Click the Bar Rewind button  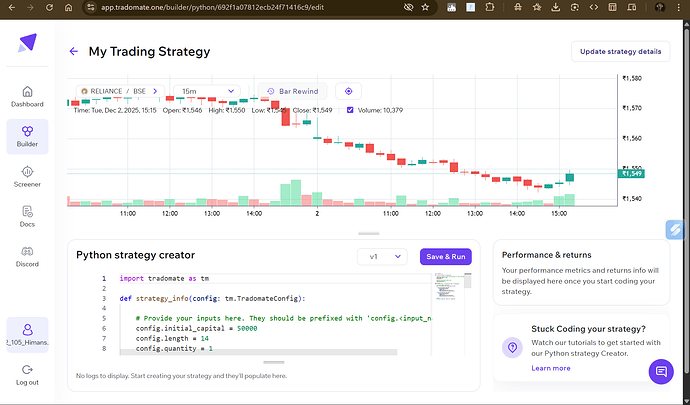[291, 91]
